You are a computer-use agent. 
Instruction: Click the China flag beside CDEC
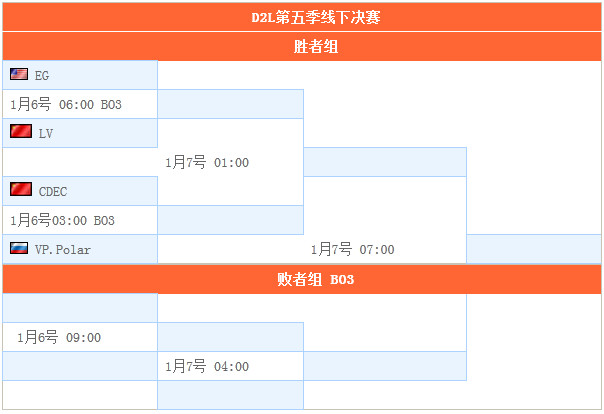(x=21, y=189)
